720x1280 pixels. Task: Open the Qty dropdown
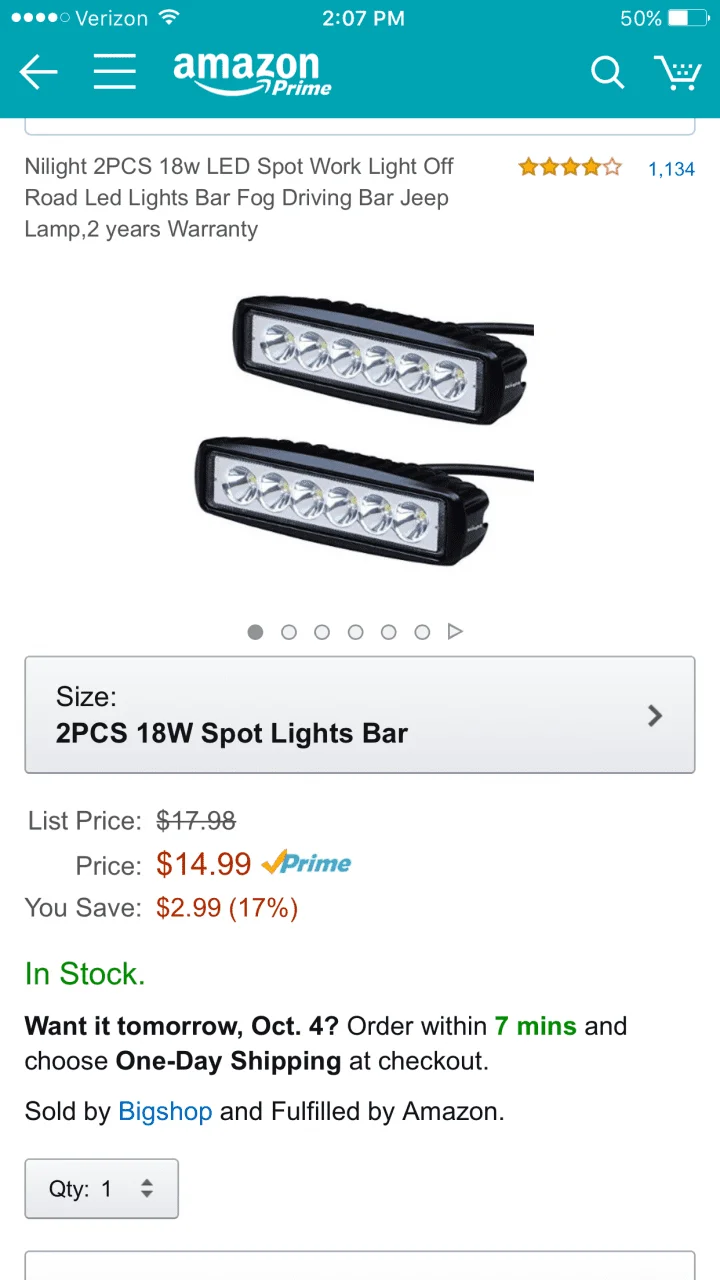tap(101, 1188)
